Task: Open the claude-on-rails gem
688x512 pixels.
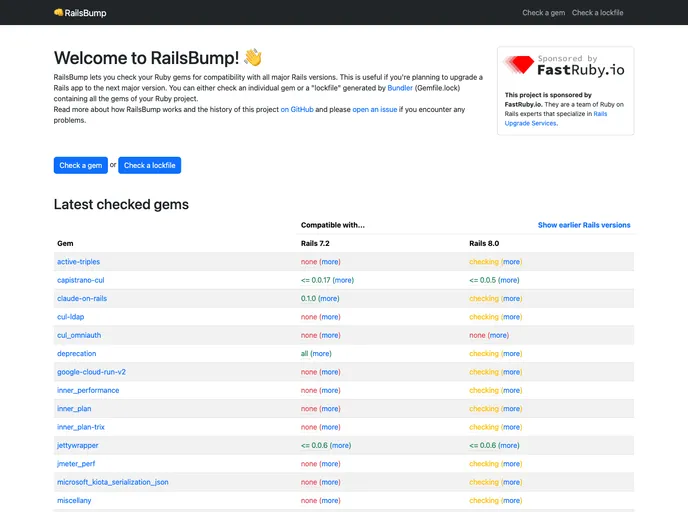Action: (x=82, y=298)
